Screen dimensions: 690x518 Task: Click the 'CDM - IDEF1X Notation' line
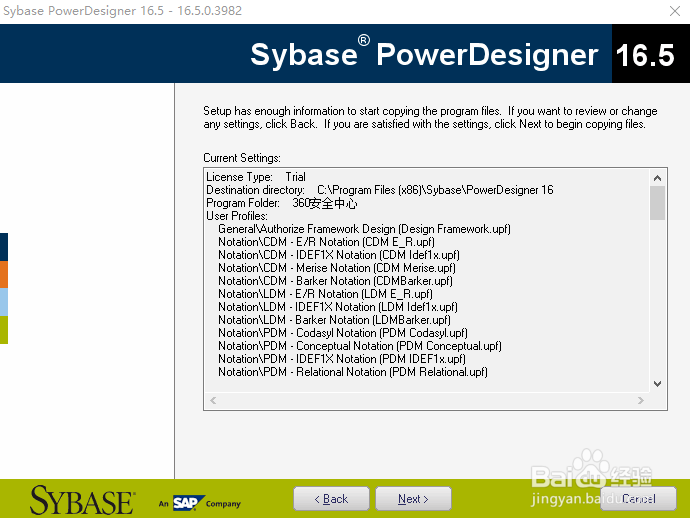339,255
